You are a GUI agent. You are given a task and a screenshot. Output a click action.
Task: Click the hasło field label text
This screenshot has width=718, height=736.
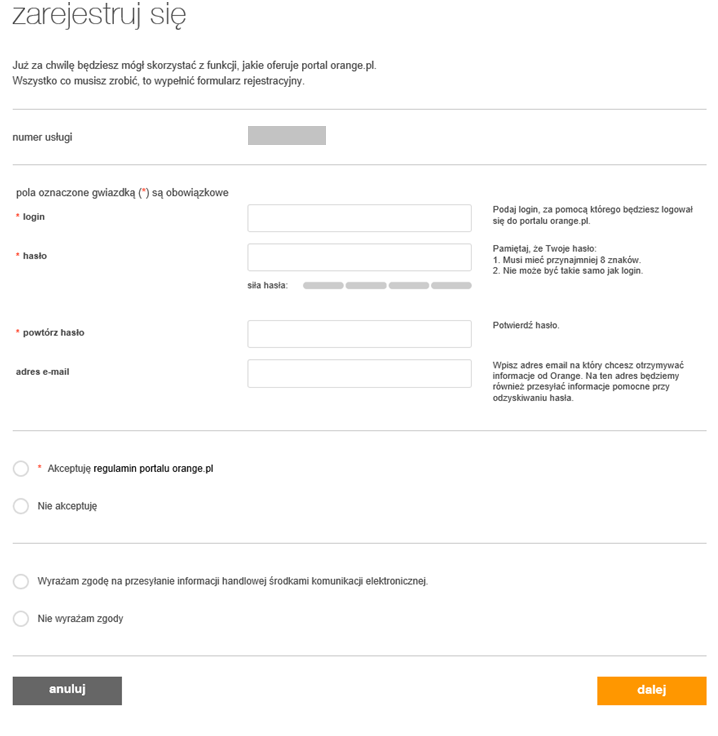coord(35,256)
